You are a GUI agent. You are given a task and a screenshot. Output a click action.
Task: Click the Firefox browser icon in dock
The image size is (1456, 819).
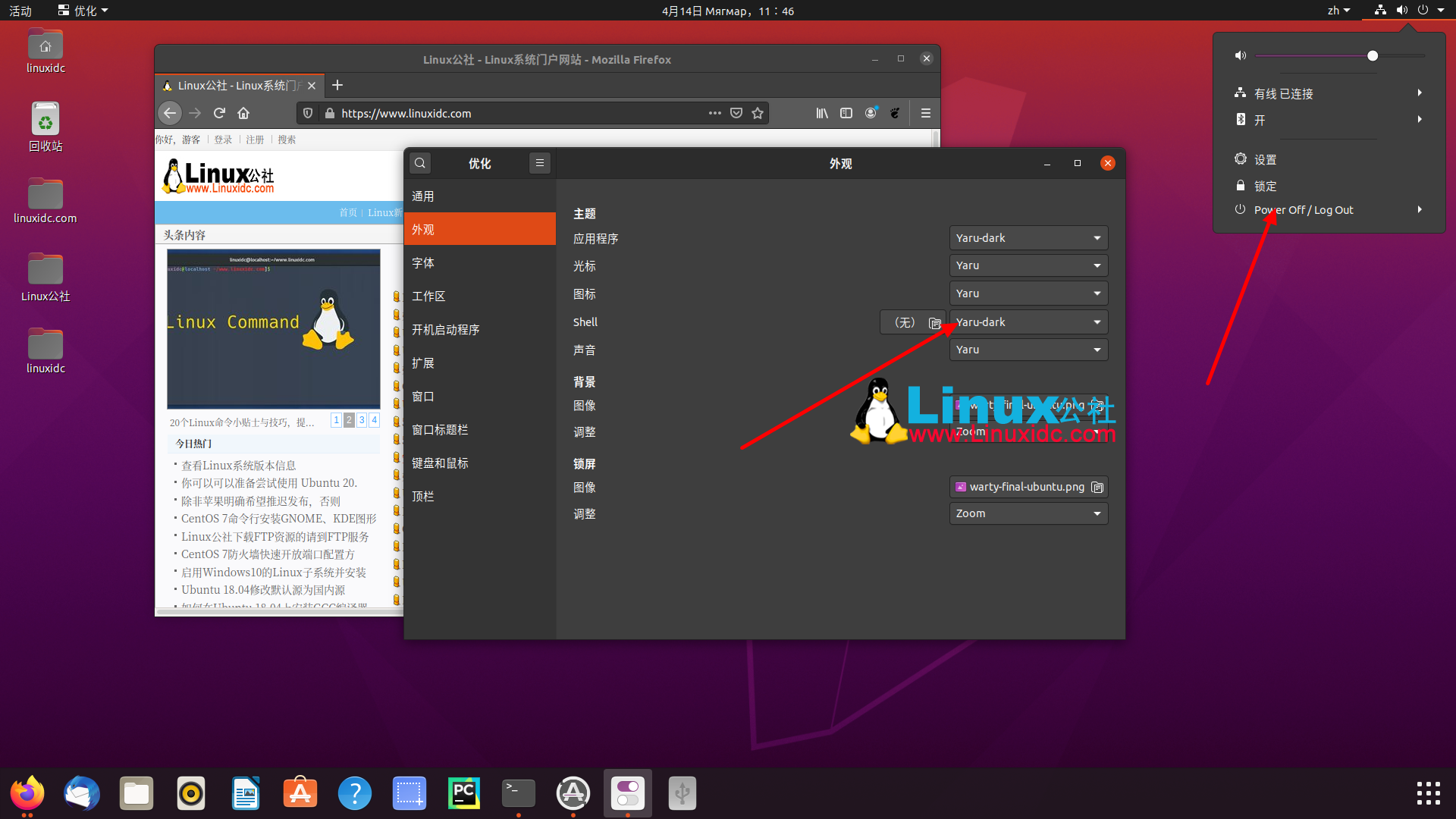[x=26, y=792]
